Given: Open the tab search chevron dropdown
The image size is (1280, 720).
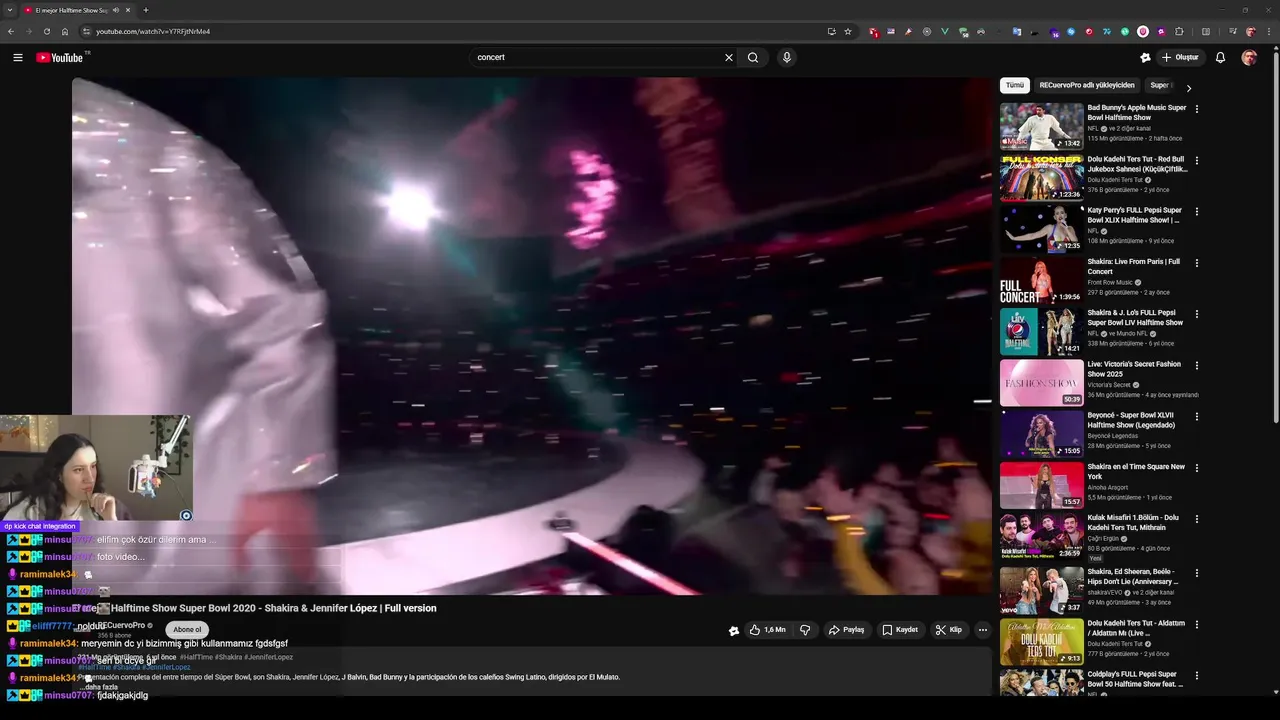Looking at the screenshot, I should click(x=9, y=10).
